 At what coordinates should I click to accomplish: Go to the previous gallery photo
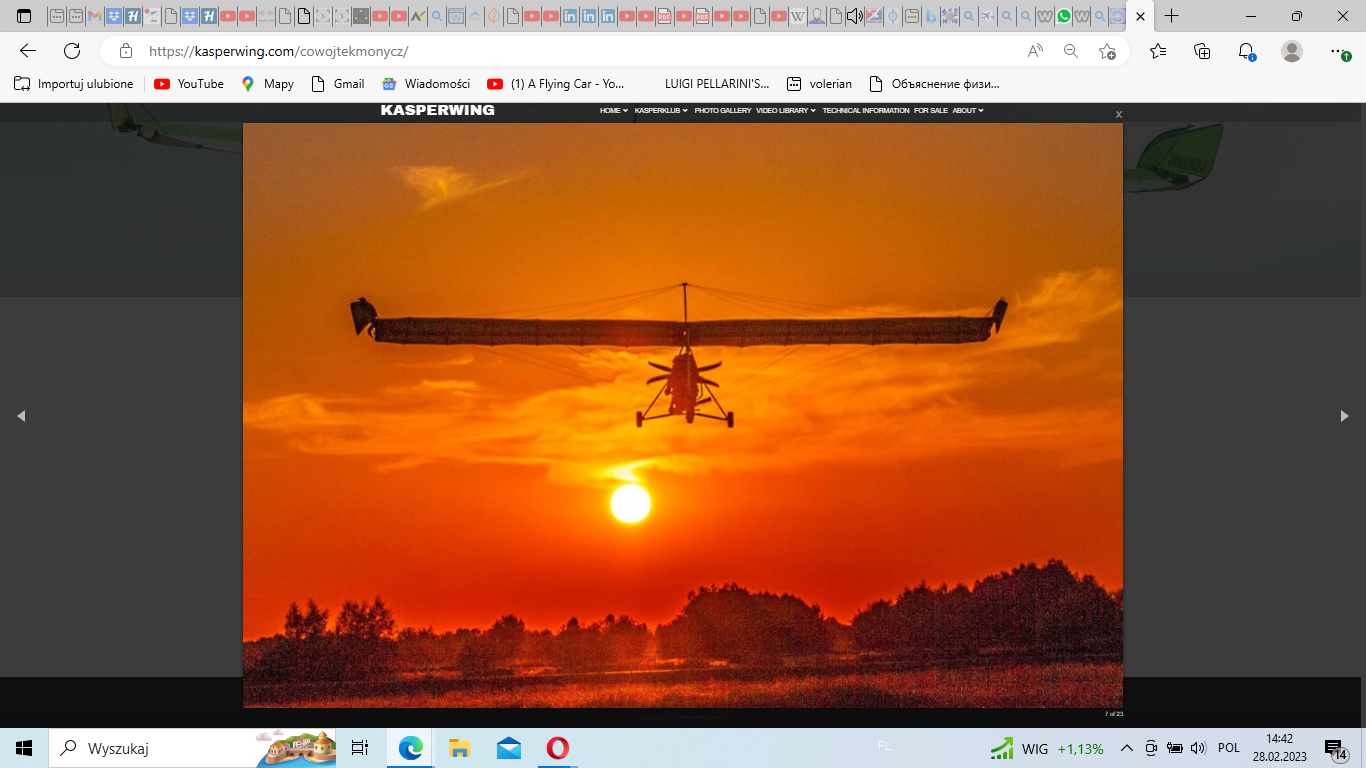click(x=21, y=416)
